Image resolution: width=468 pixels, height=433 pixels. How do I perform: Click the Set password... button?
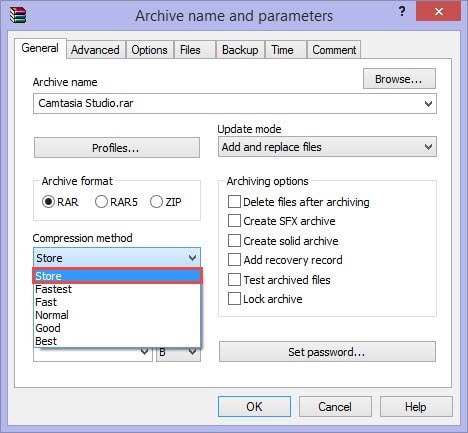tap(327, 352)
